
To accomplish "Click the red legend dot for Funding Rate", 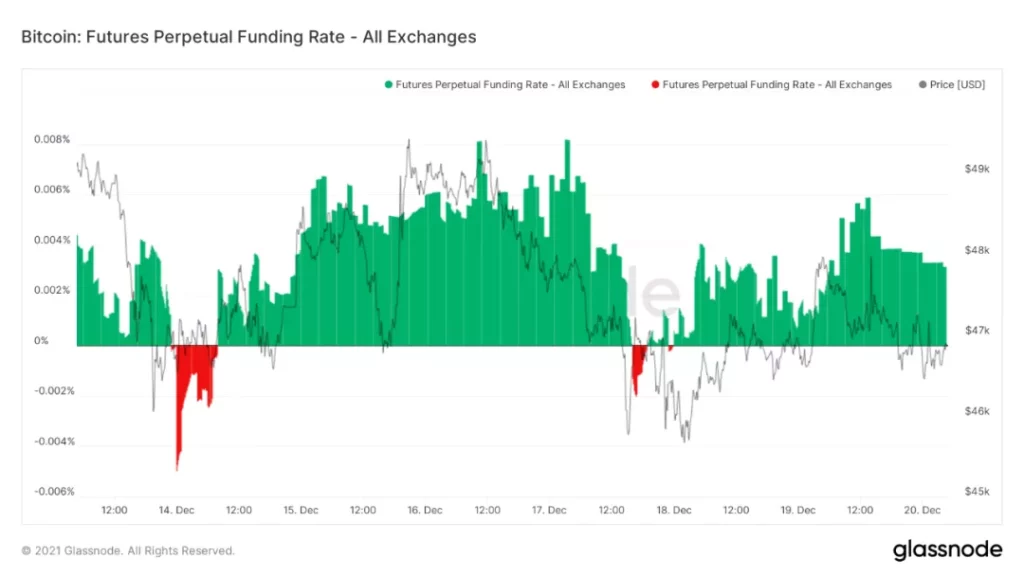I will (655, 85).
